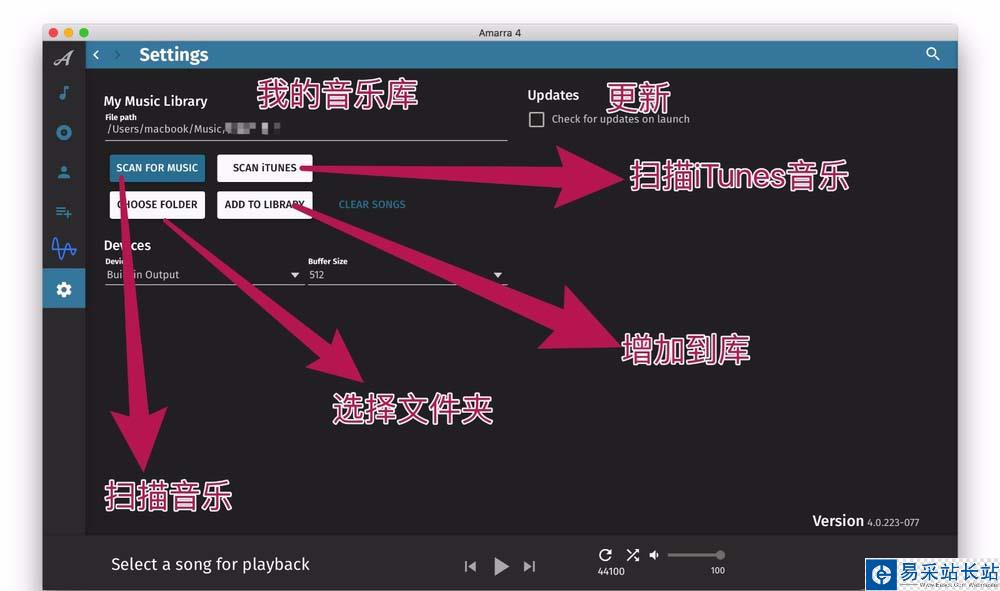
Task: Start playback with the play button
Action: 501,566
